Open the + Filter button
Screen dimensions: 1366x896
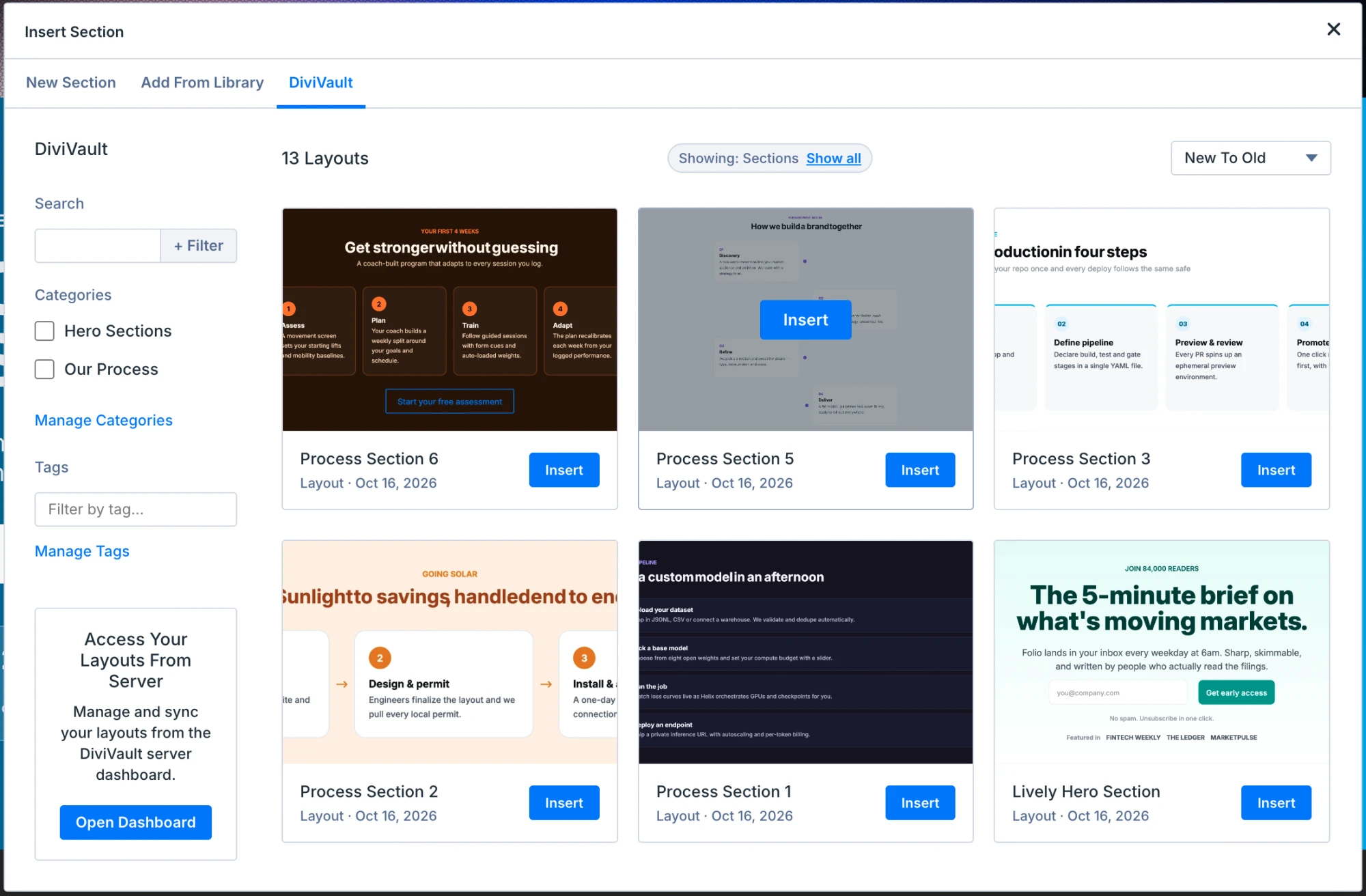pos(199,246)
